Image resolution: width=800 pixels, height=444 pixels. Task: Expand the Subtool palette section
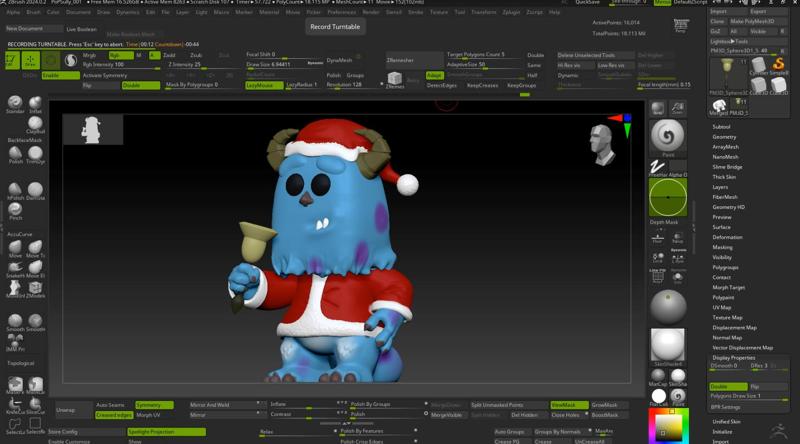(x=721, y=127)
